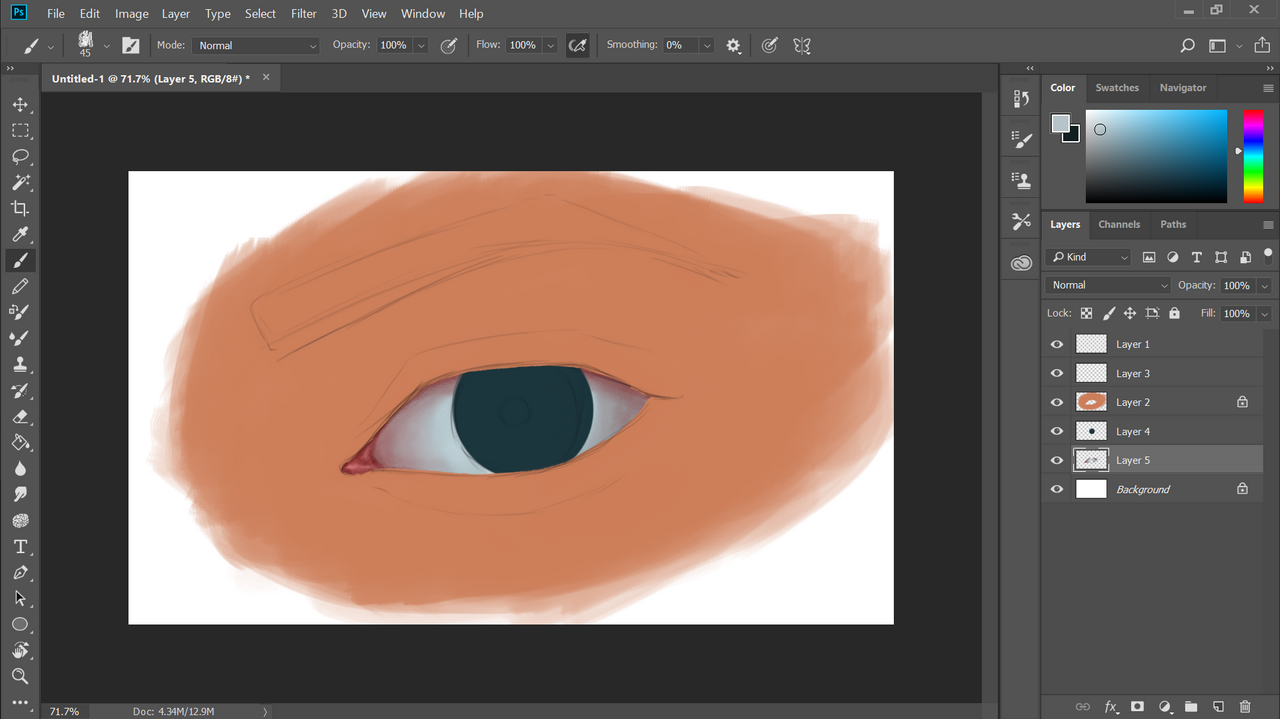Choose the Crop tool
The width and height of the screenshot is (1280, 719).
click(20, 209)
